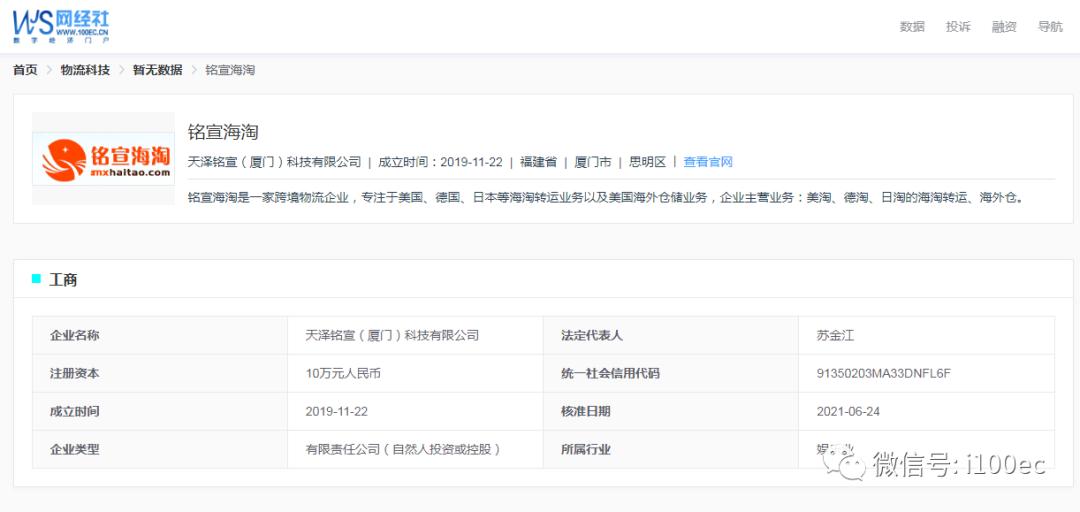Go to 首页 in the breadcrumb
This screenshot has width=1080, height=512.
(25, 70)
